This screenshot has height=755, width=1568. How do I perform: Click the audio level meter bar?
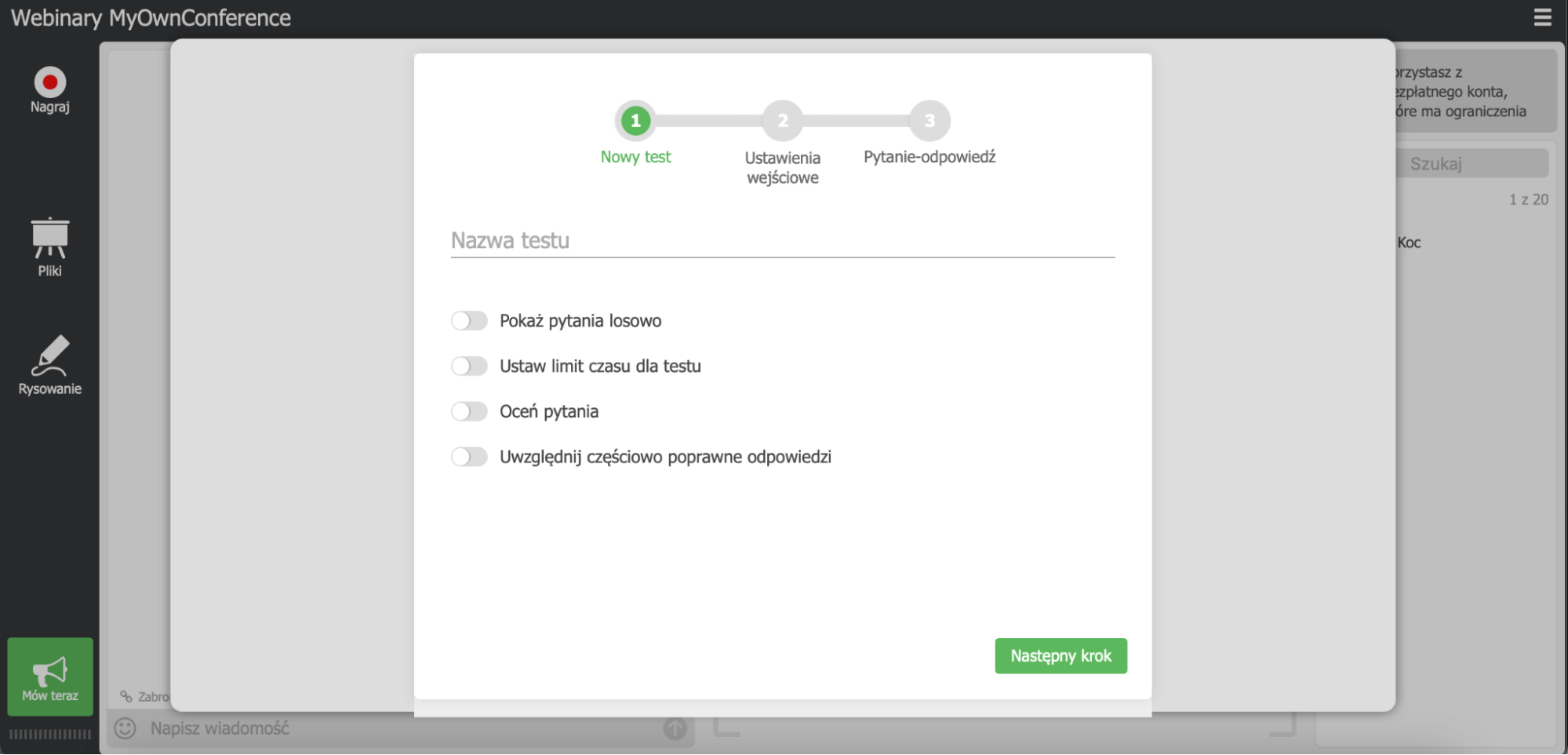[49, 733]
